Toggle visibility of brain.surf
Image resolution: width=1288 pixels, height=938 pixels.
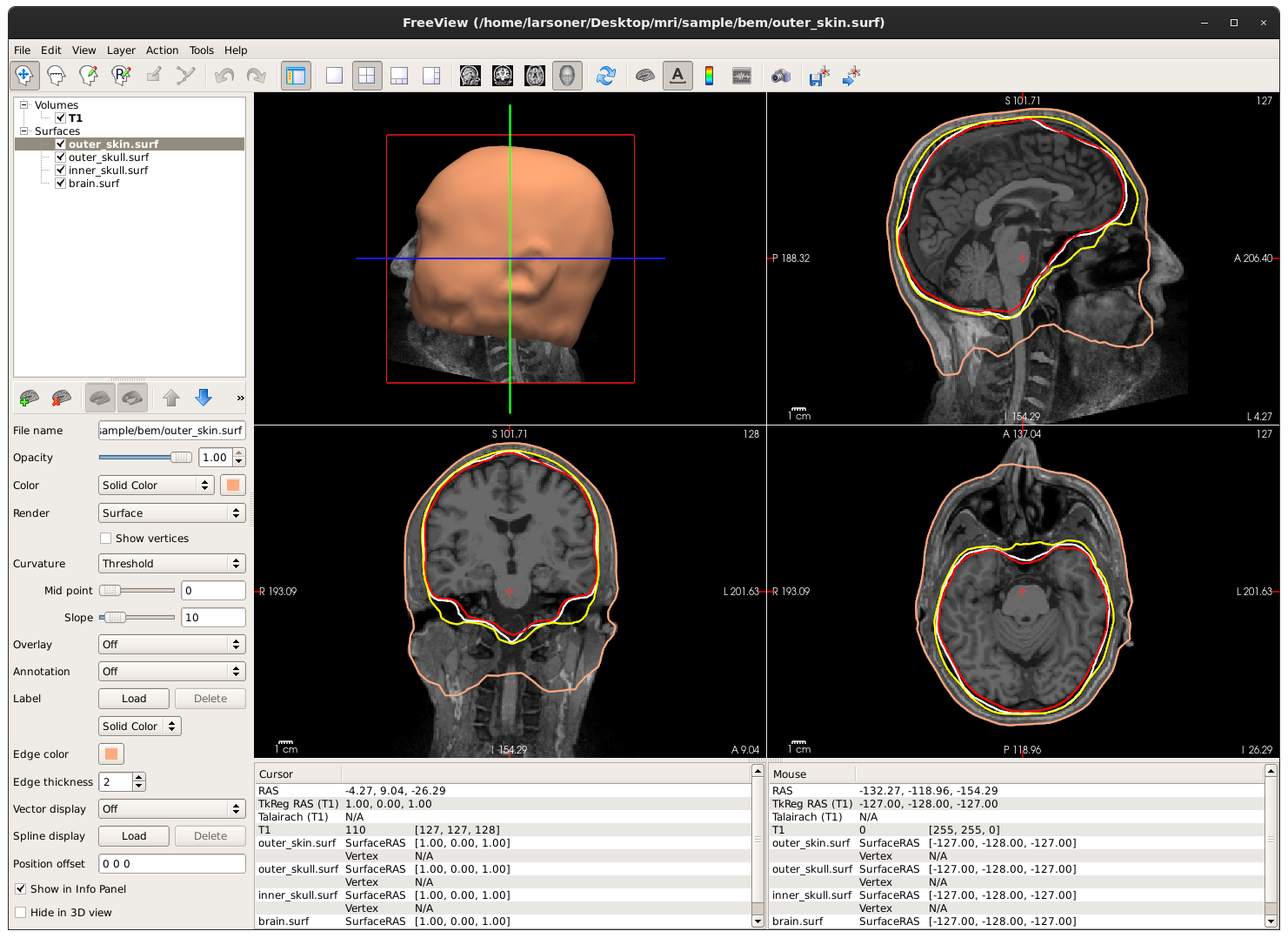pos(60,184)
